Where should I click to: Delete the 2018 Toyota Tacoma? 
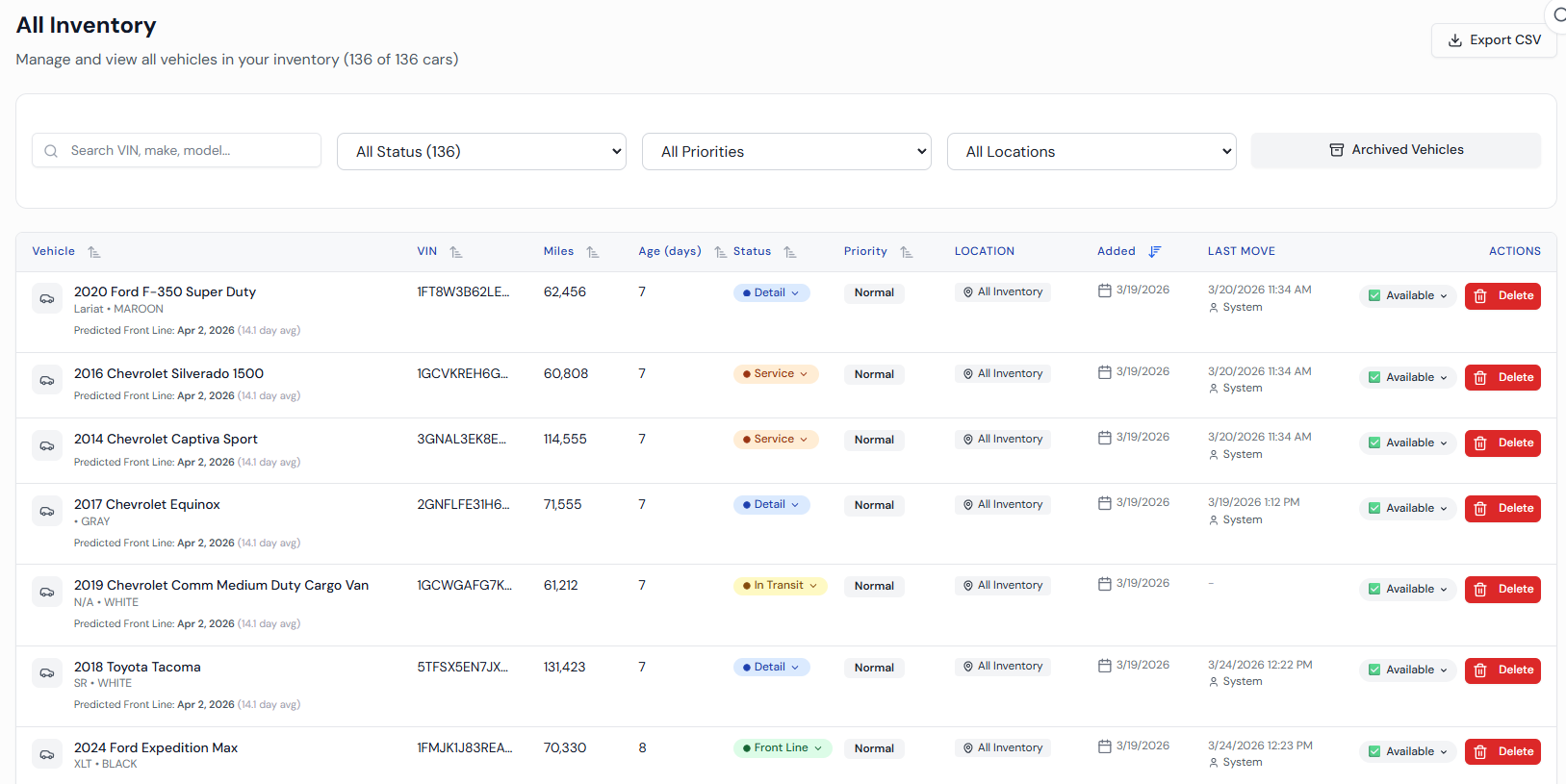(x=1502, y=670)
